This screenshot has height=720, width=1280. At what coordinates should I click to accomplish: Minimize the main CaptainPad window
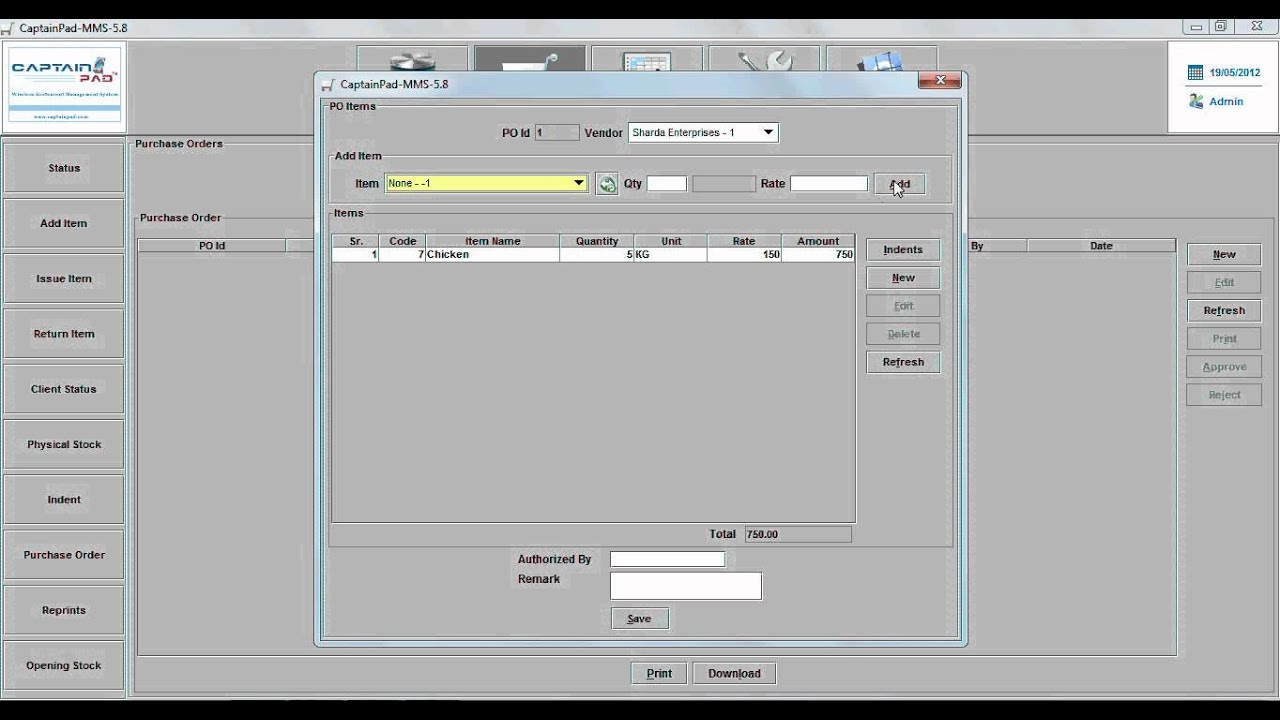click(1197, 27)
